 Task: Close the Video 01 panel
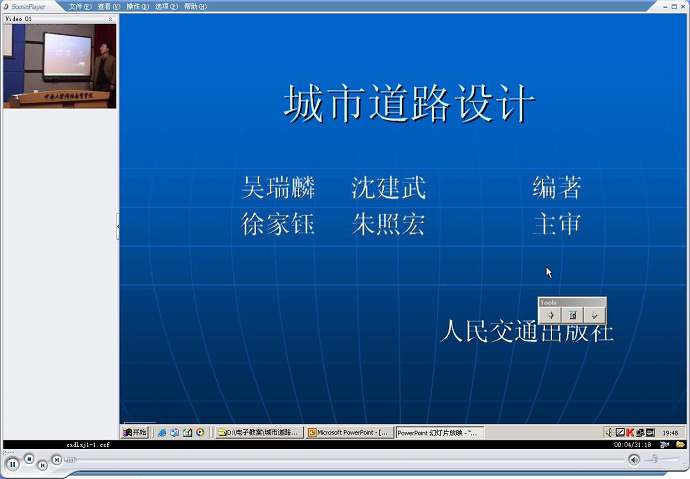coord(110,19)
